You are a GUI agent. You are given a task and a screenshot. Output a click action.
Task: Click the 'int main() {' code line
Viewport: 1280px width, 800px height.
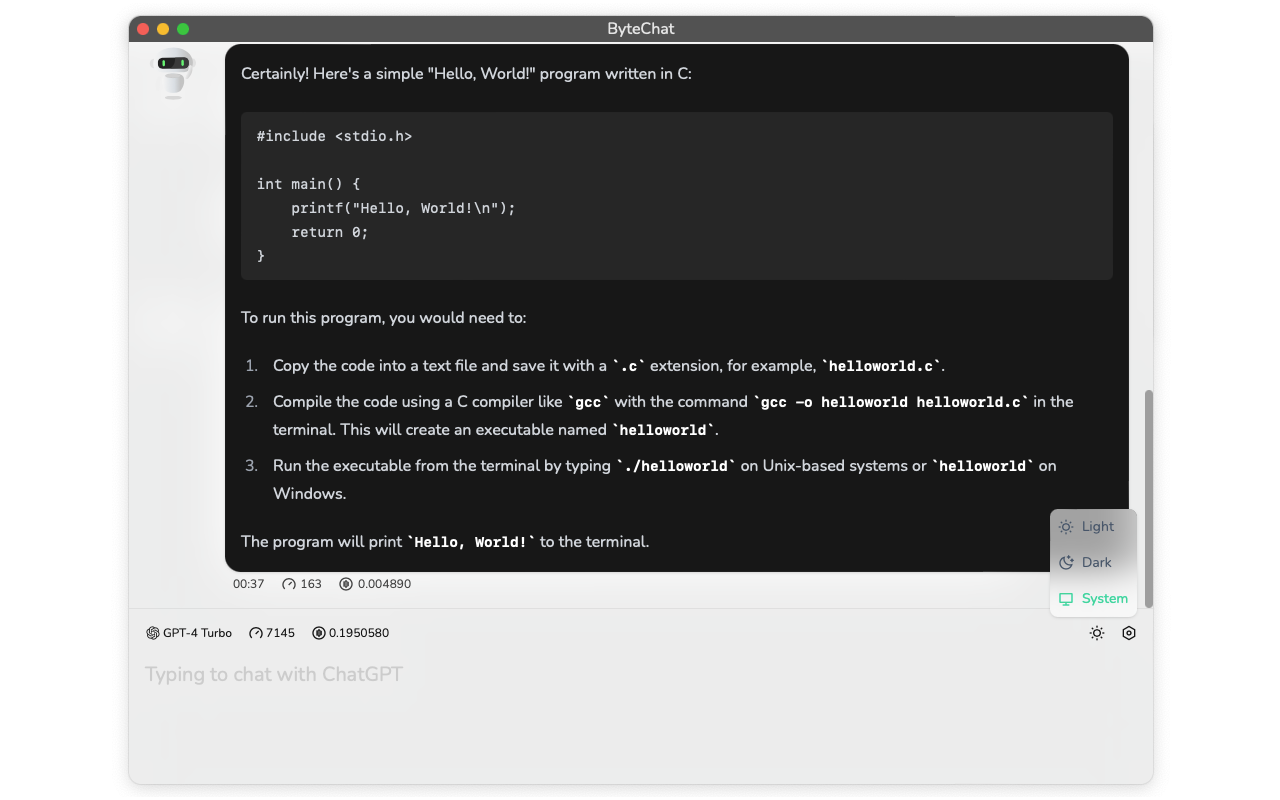[x=308, y=184]
